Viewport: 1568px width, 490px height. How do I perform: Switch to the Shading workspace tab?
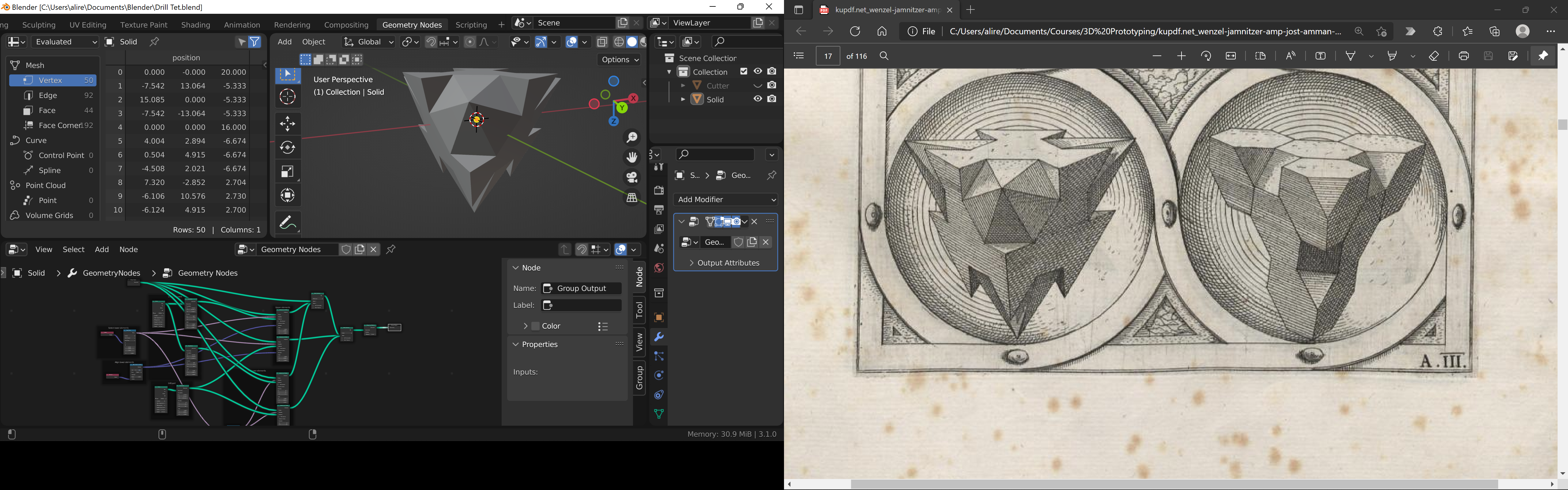click(195, 25)
